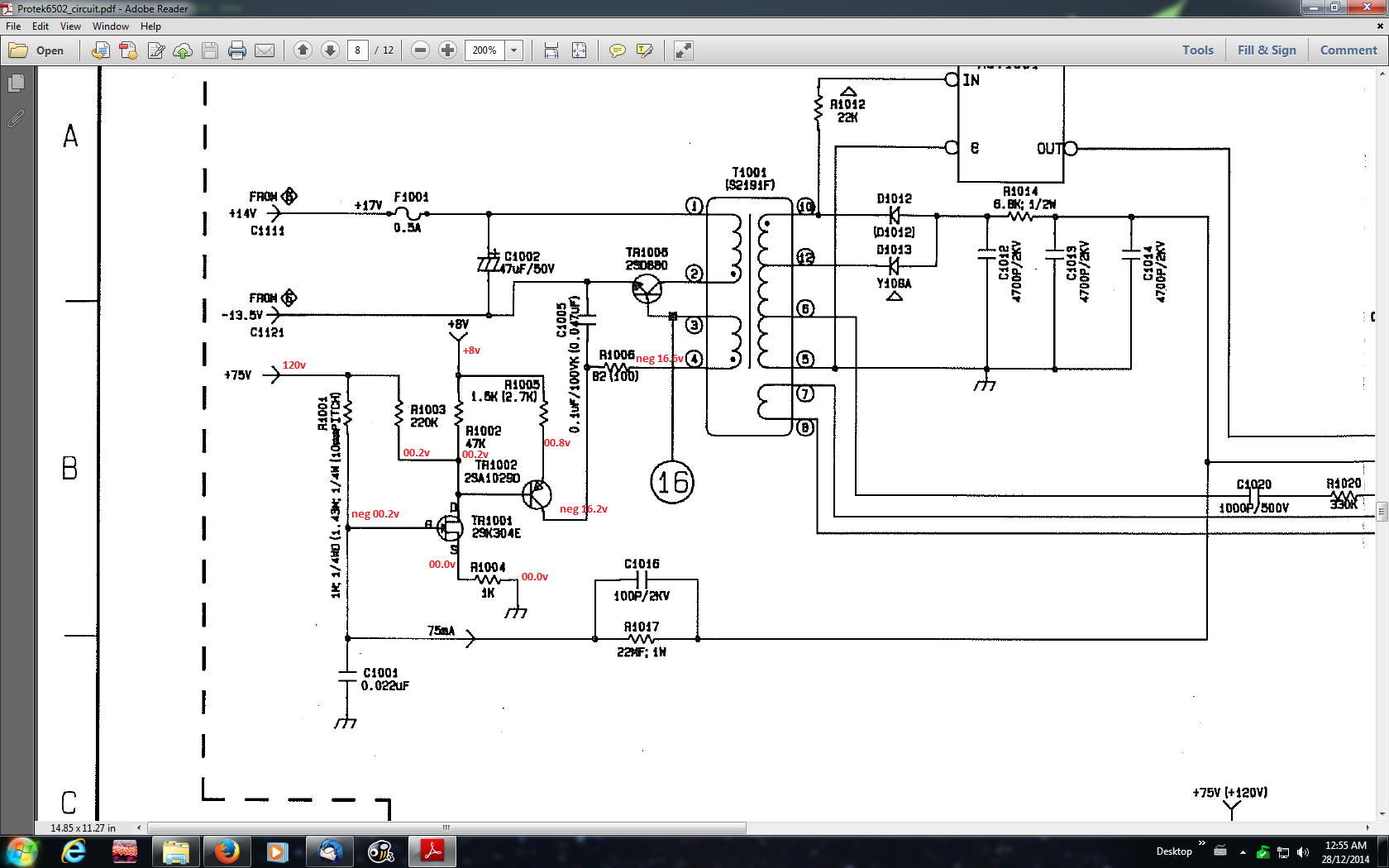The image size is (1389, 868).
Task: Show attachments paperclip panel
Action: click(x=16, y=119)
